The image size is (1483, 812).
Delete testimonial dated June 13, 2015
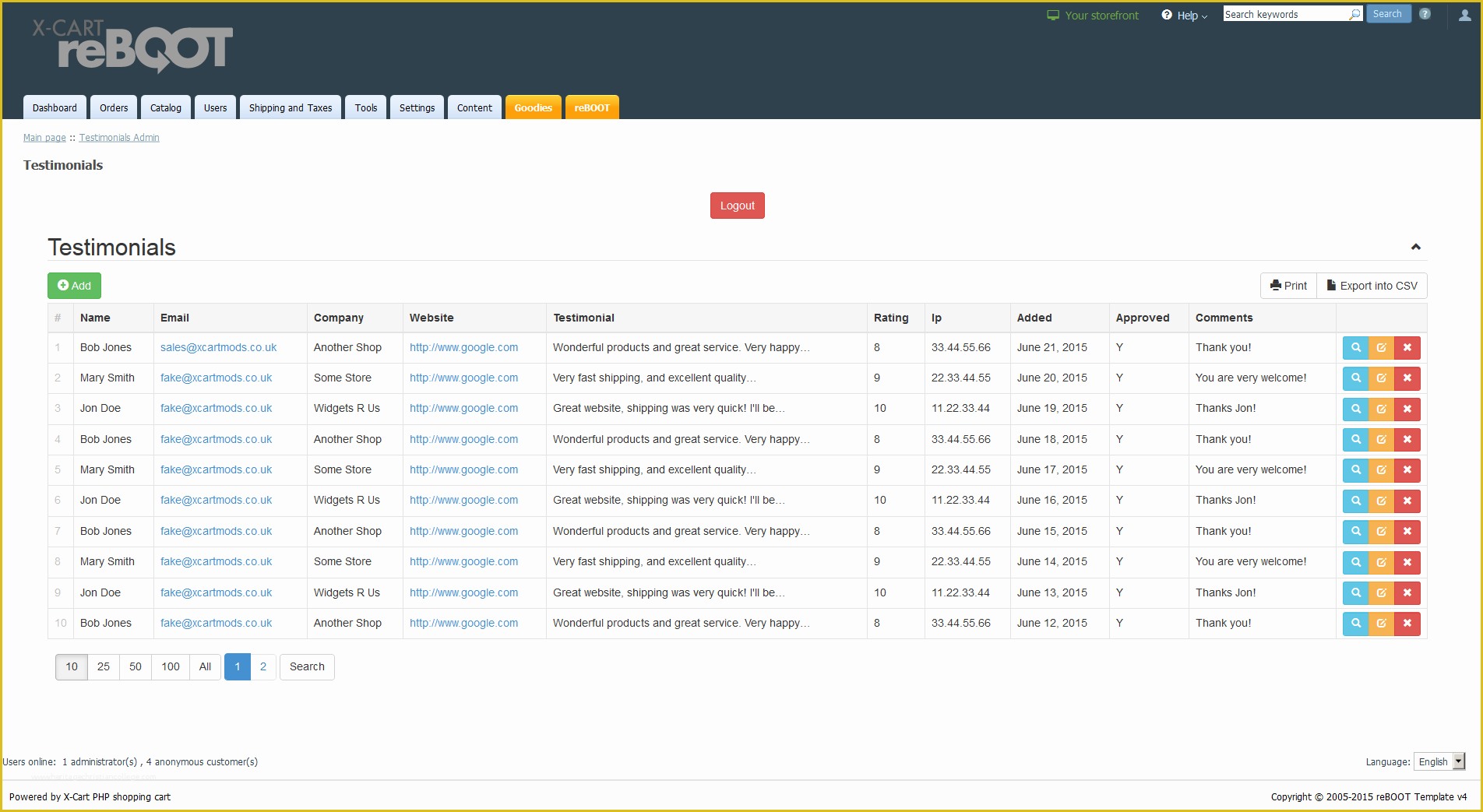[1407, 593]
